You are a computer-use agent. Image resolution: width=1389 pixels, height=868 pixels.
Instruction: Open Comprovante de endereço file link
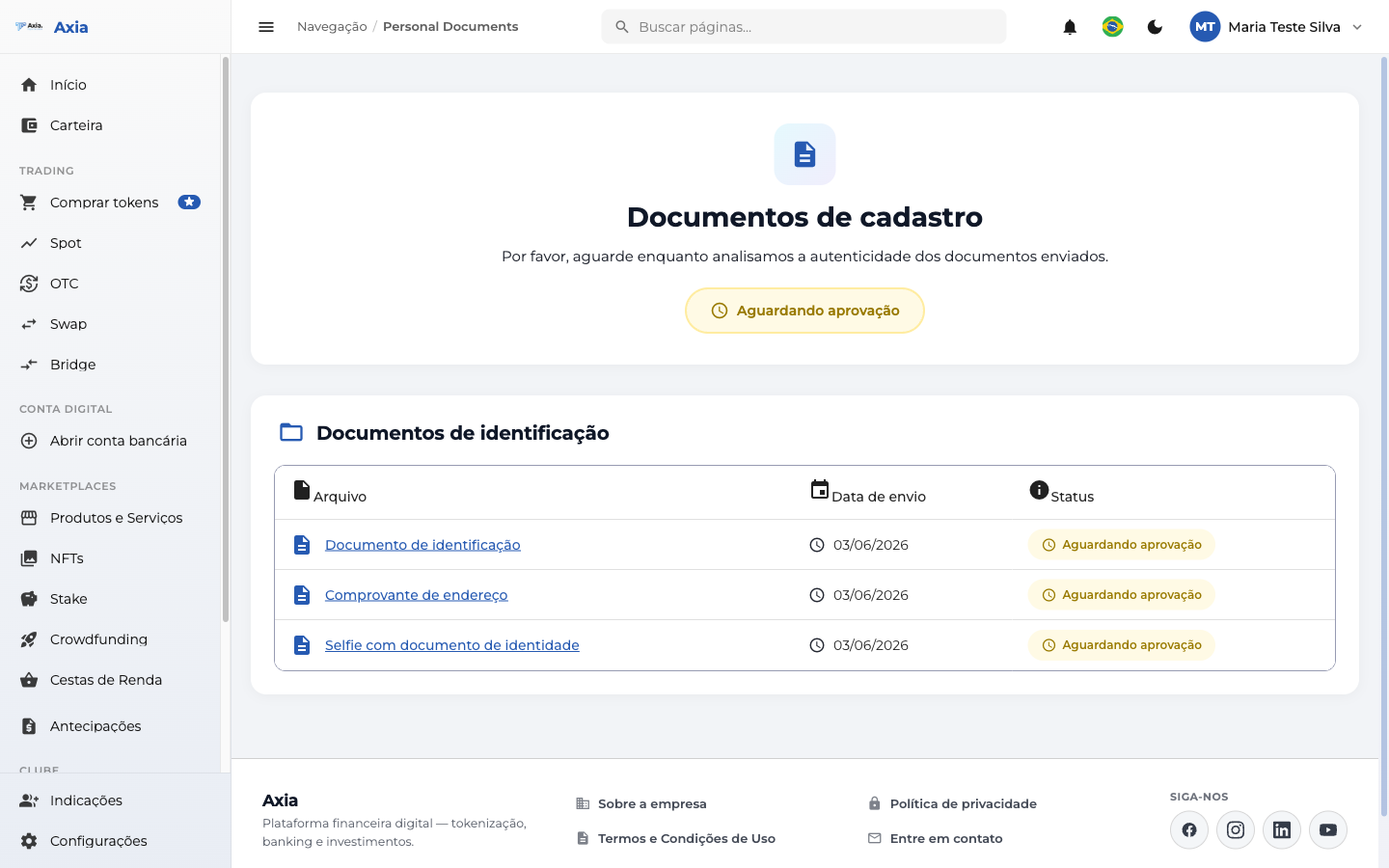(x=417, y=595)
